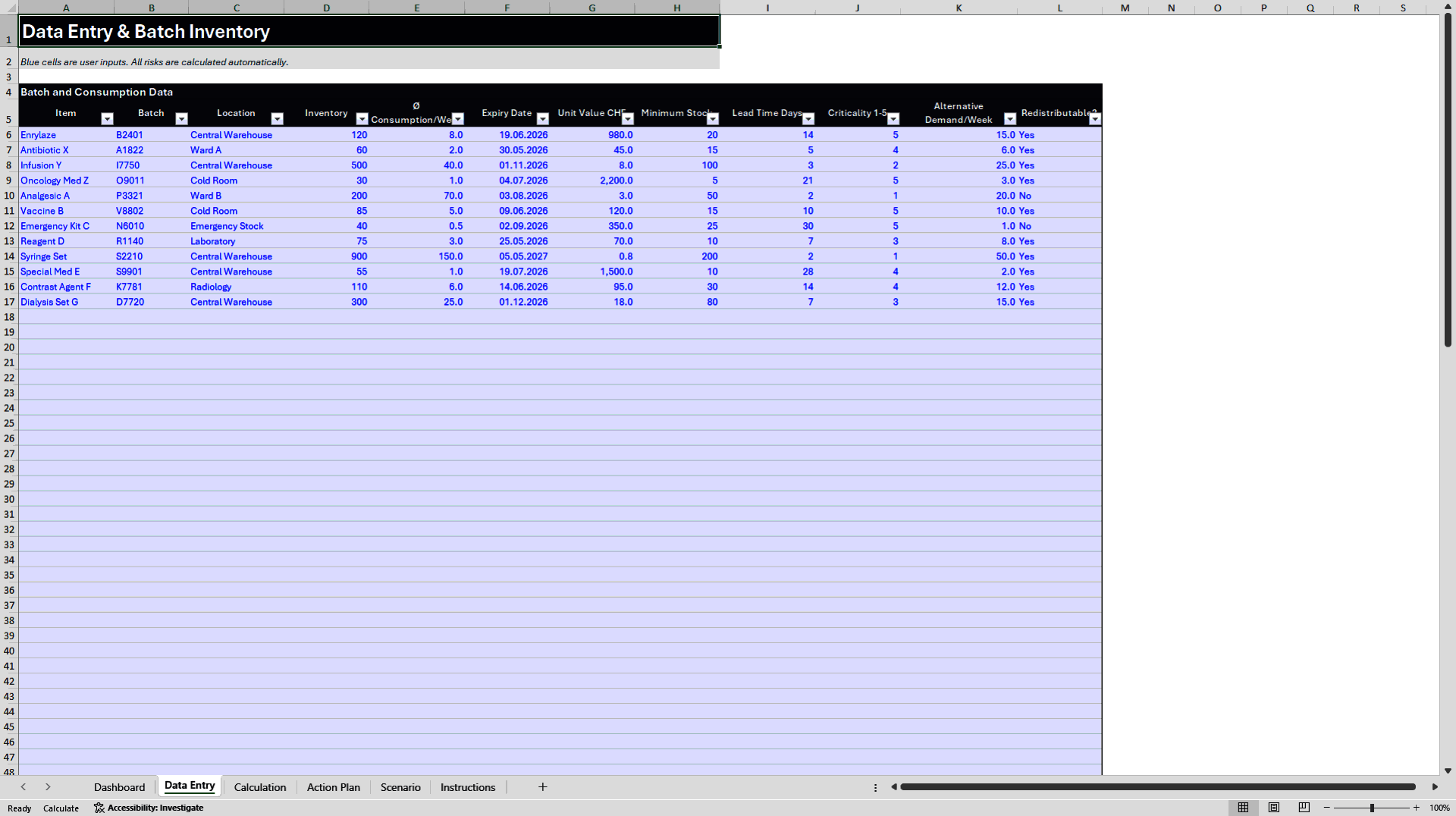
Task: Open the Minimum Stock filter dropdown
Action: tap(712, 119)
